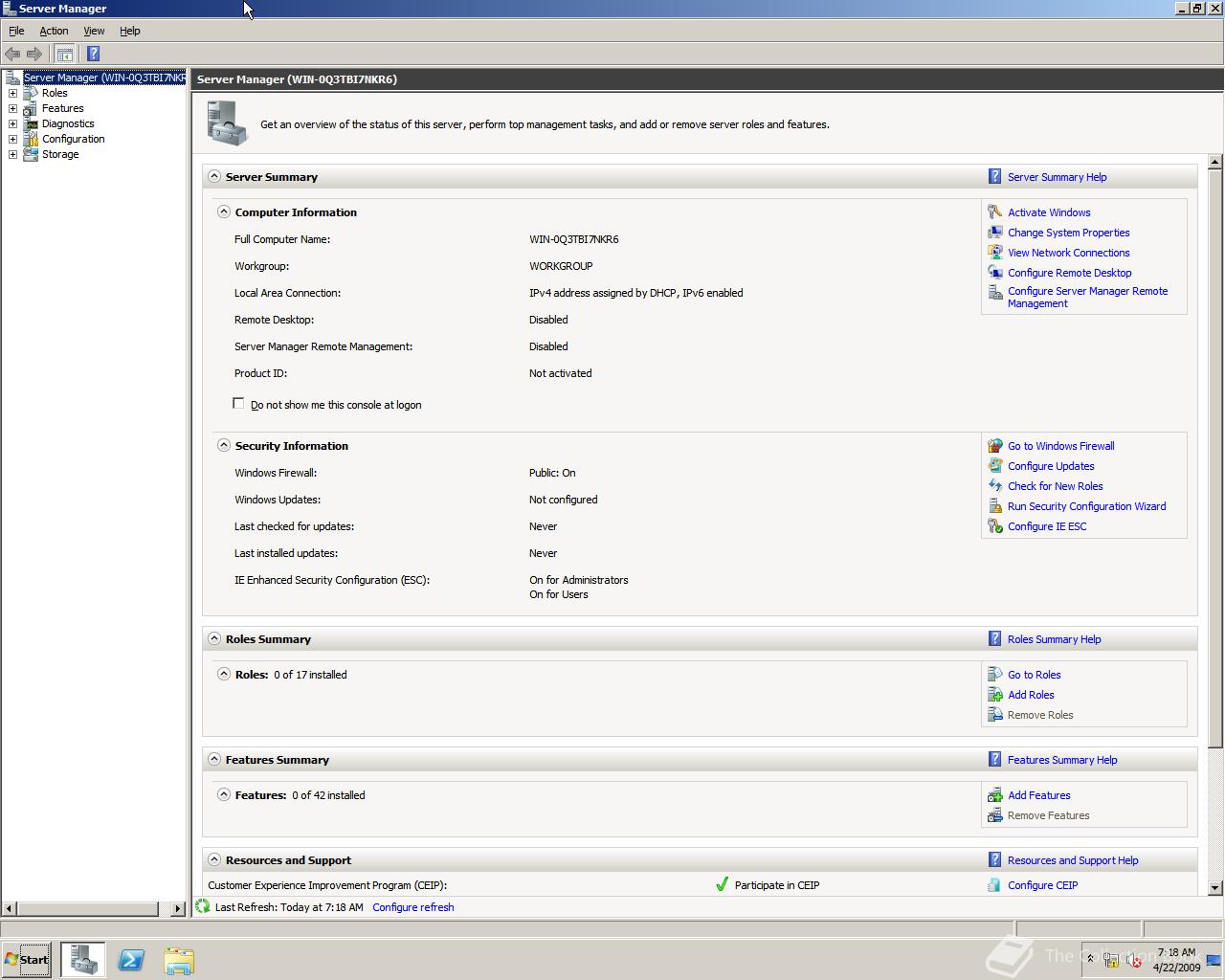The width and height of the screenshot is (1225, 980).
Task: Click the Change System Properties icon
Action: (x=995, y=232)
